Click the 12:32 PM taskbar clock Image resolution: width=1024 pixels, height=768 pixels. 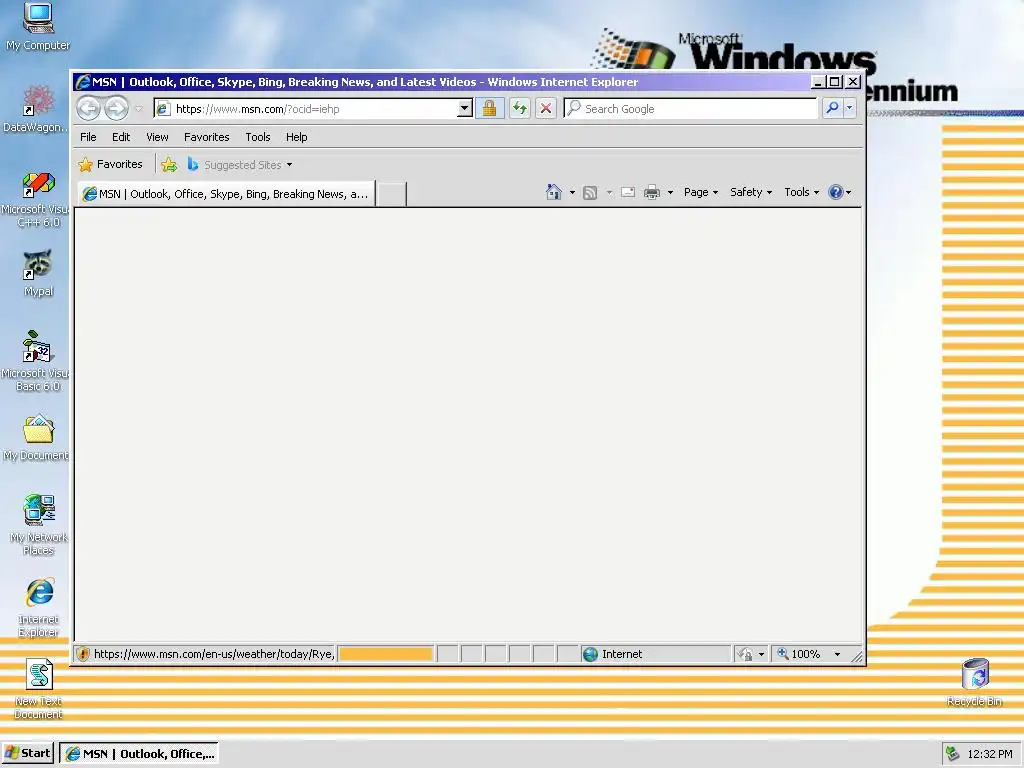[989, 754]
